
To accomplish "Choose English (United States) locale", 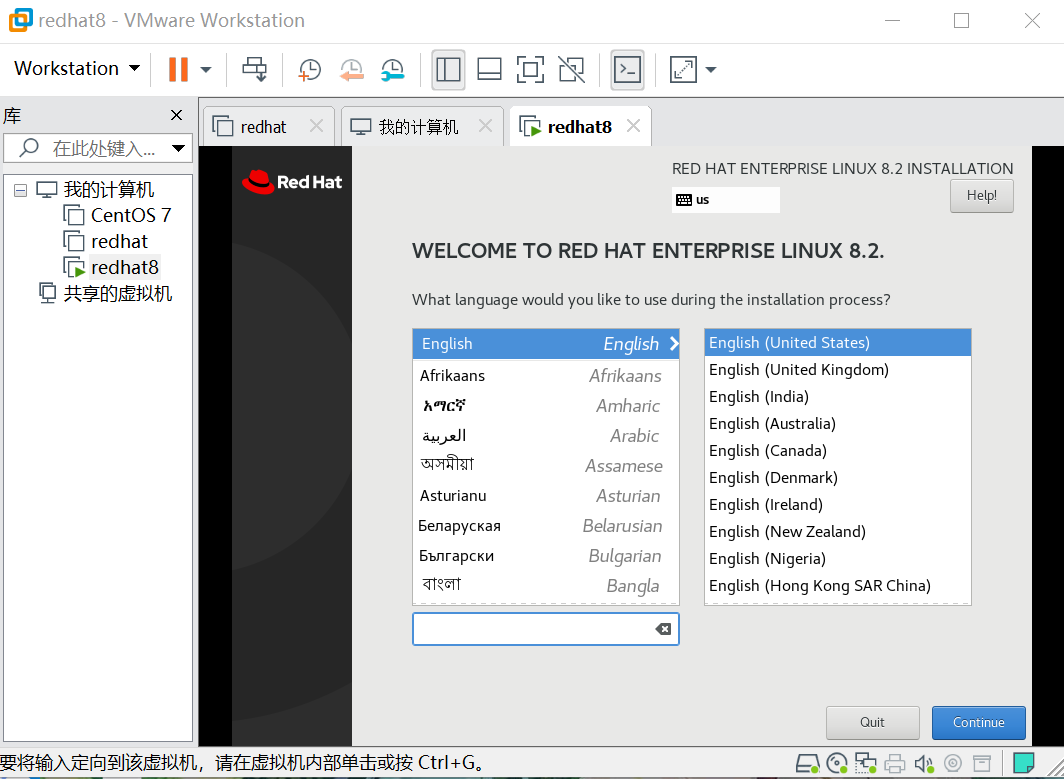I will click(837, 343).
